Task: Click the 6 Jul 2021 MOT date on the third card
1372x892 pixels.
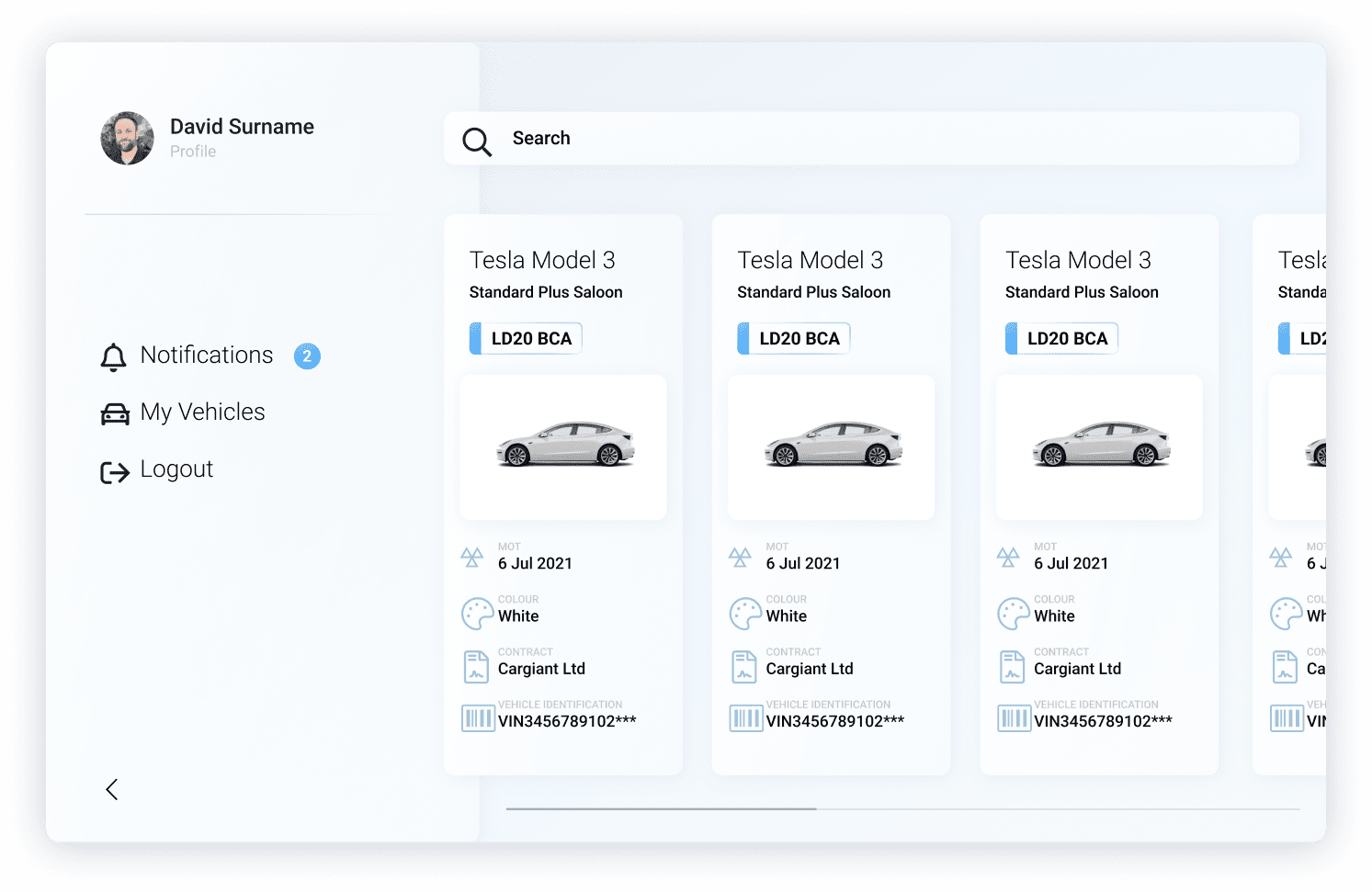Action: pos(1071,563)
